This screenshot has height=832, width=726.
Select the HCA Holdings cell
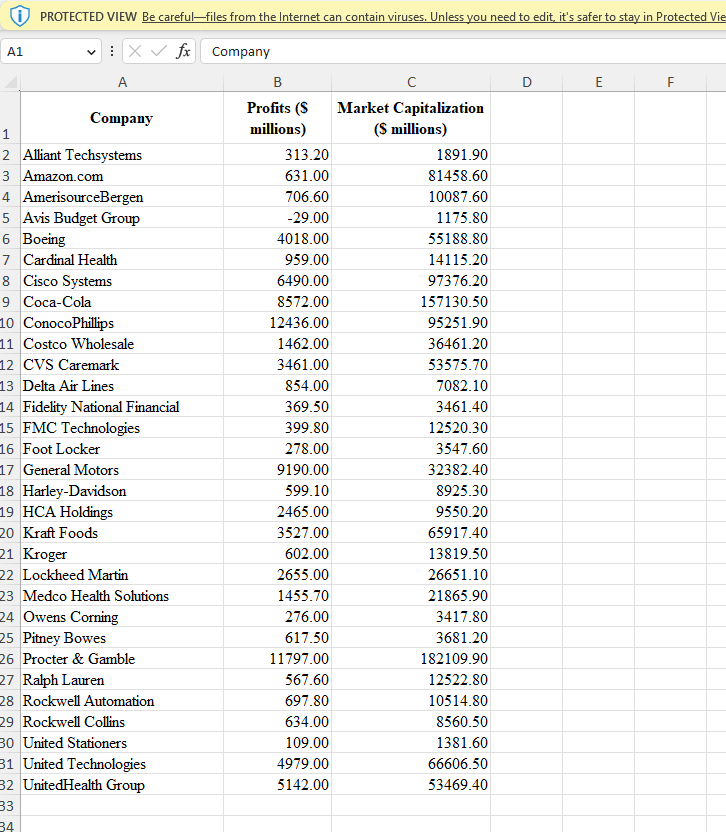click(122, 512)
